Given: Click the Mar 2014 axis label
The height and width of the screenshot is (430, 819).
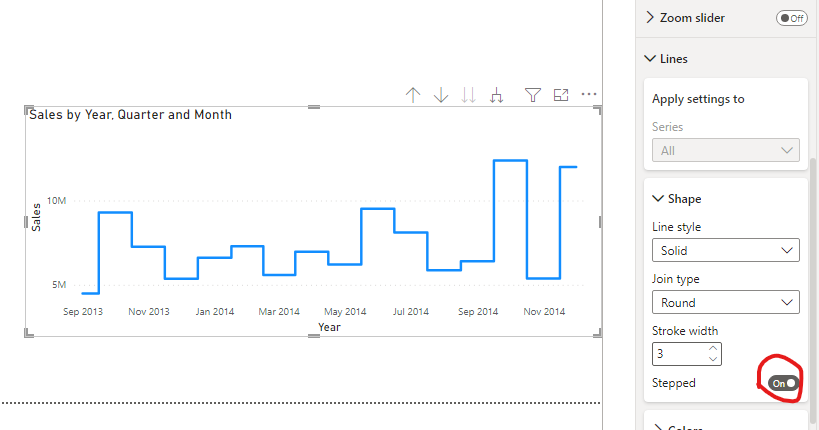Looking at the screenshot, I should pyautogui.click(x=279, y=311).
